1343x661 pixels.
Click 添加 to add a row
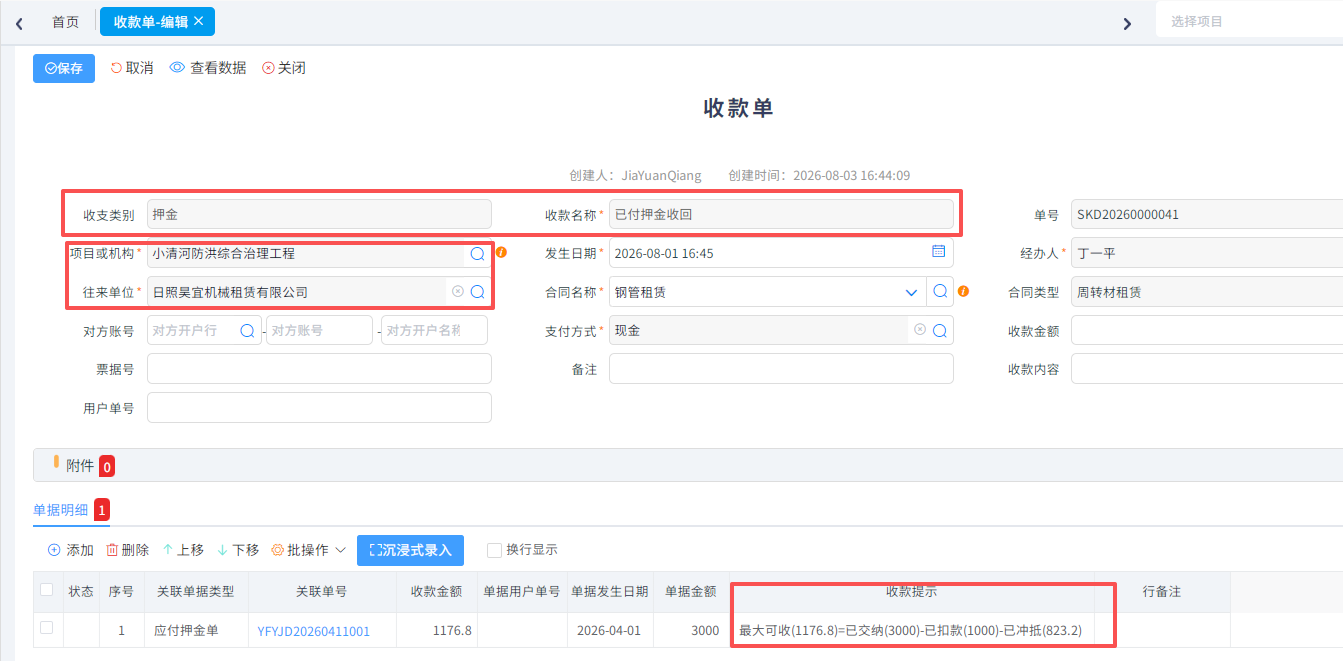click(x=71, y=550)
